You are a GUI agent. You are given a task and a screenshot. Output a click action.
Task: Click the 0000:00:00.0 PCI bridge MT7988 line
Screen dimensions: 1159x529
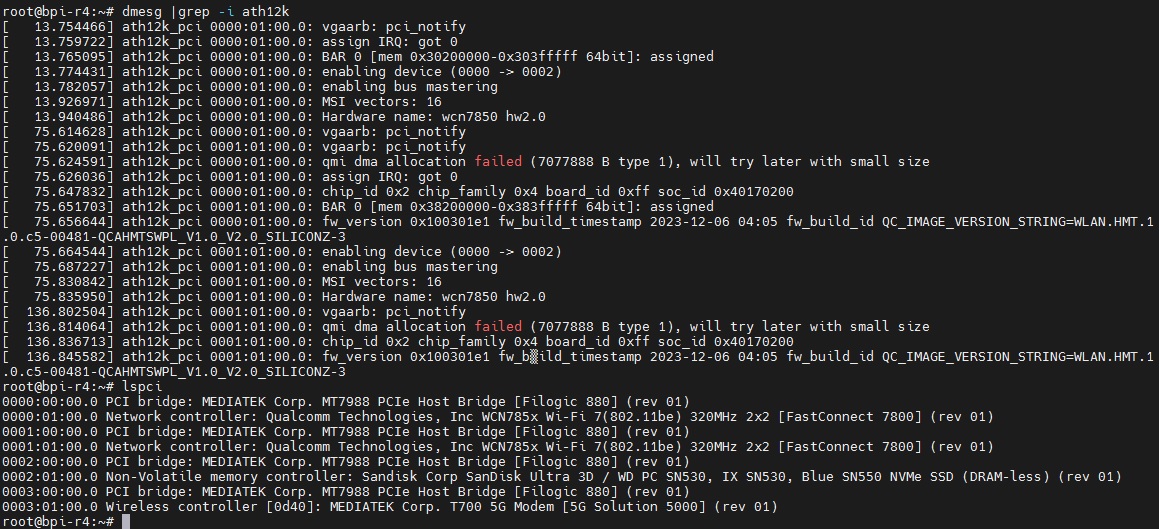tap(346, 402)
